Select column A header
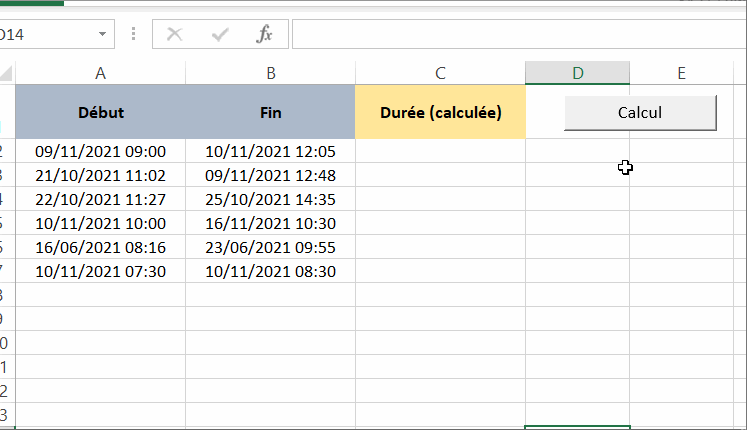 coord(100,73)
